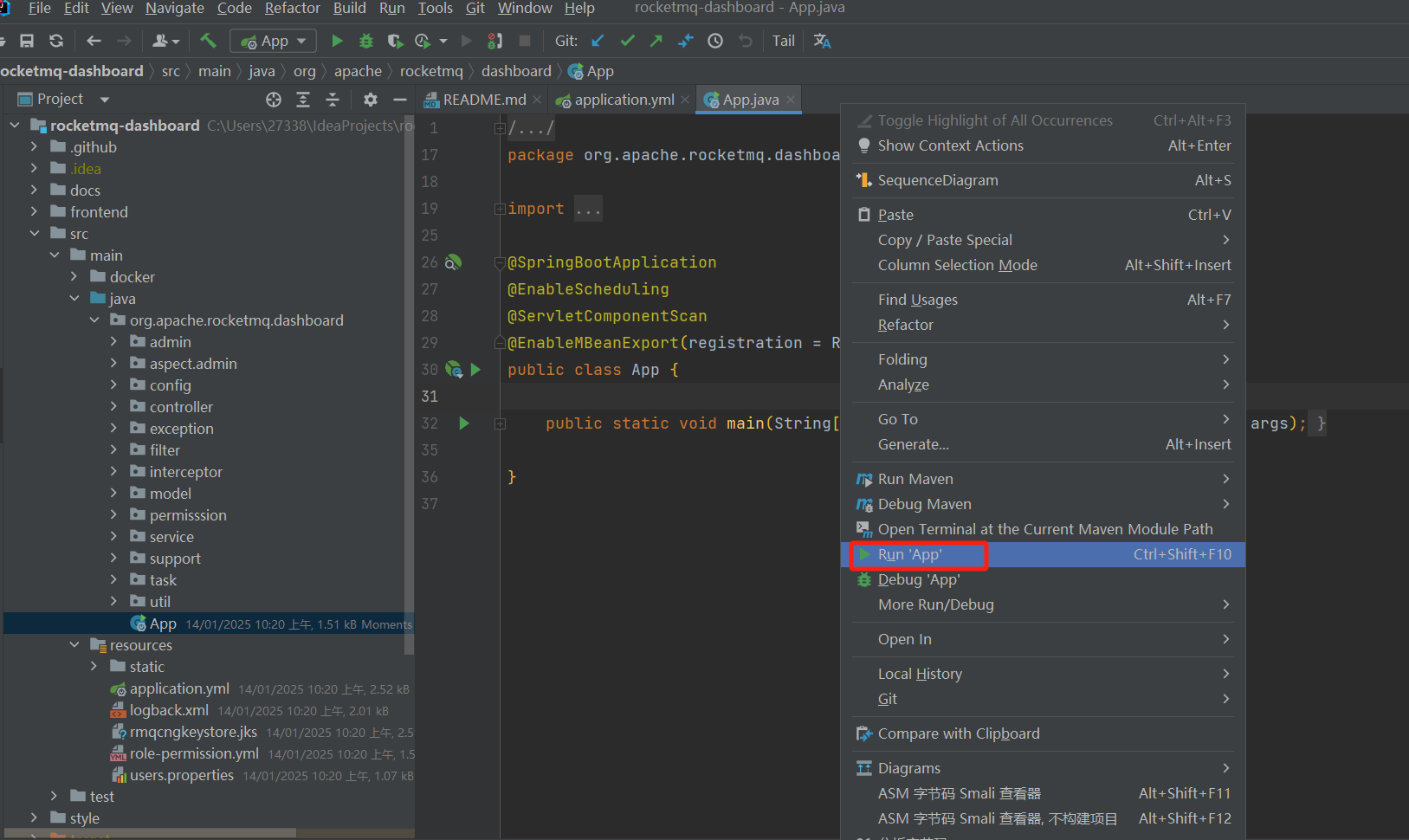Image resolution: width=1409 pixels, height=840 pixels.
Task: Click the Spring bean gutter icon on line 26
Action: click(453, 262)
